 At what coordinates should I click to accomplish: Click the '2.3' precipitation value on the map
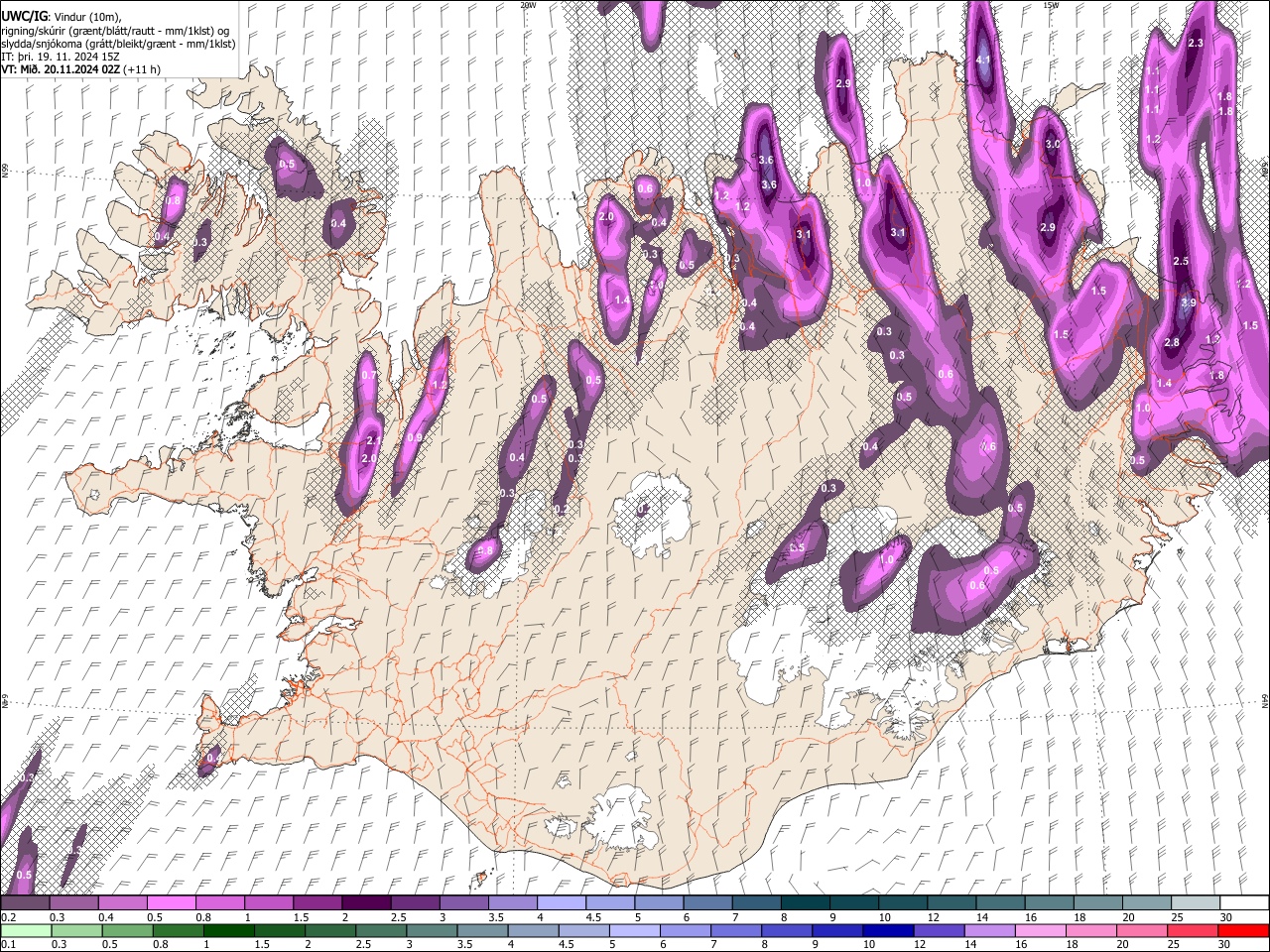point(1195,43)
